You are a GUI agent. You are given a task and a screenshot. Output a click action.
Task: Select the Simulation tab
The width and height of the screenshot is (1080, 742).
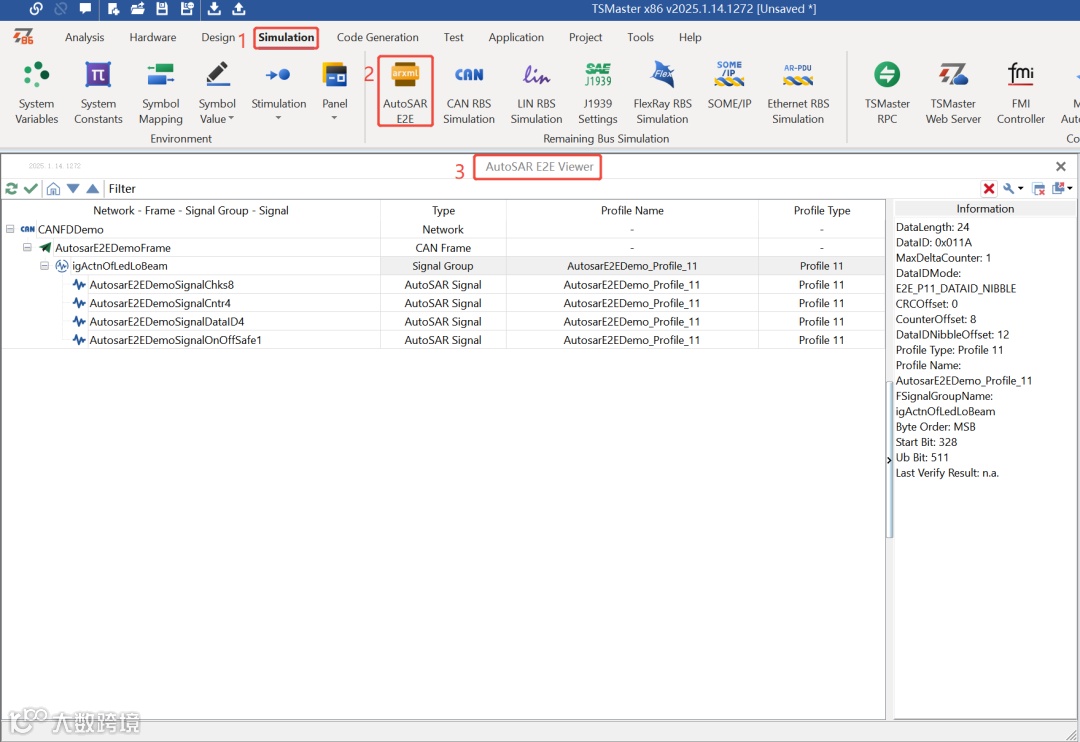point(286,37)
